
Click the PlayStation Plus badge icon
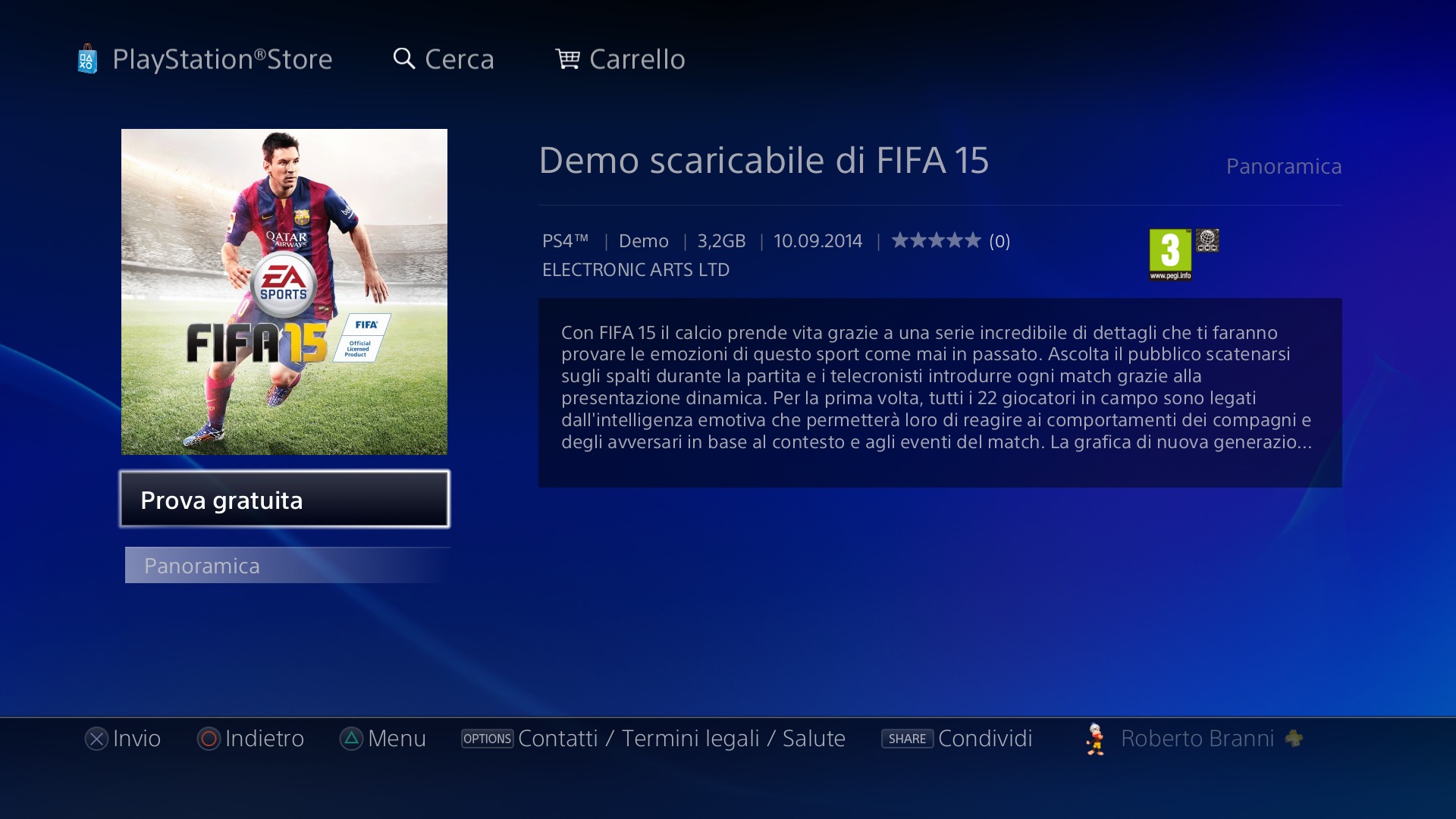(x=1294, y=738)
